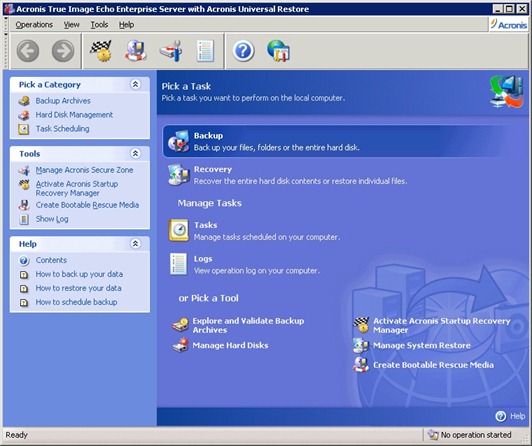Open the Backup Archives category link

pyautogui.click(x=63, y=101)
